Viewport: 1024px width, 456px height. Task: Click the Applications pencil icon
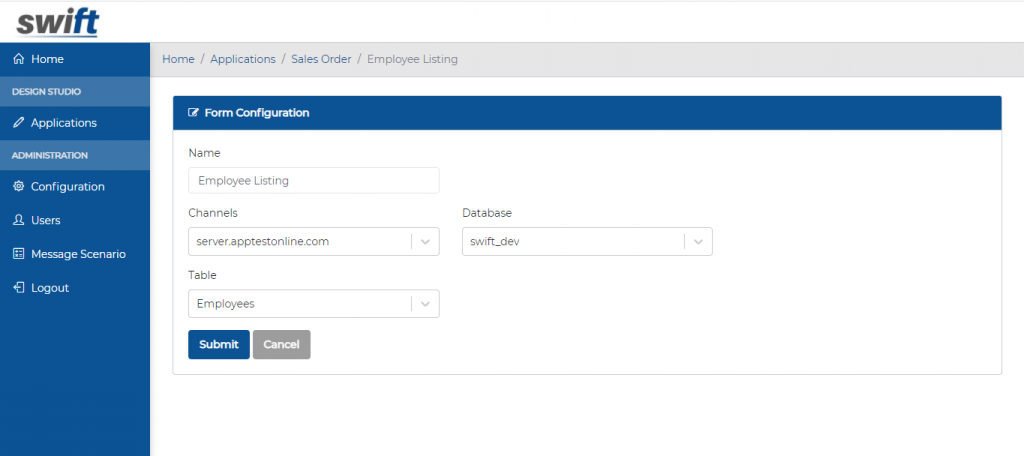(x=18, y=123)
